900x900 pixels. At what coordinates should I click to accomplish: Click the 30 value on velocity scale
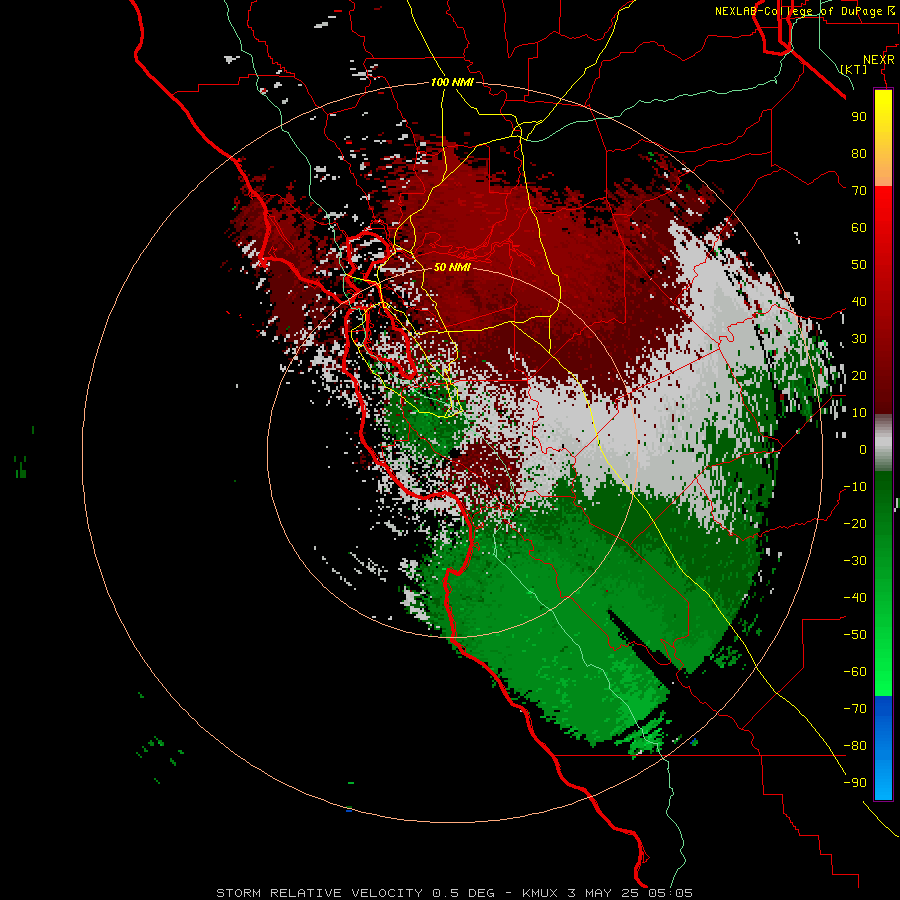click(859, 339)
